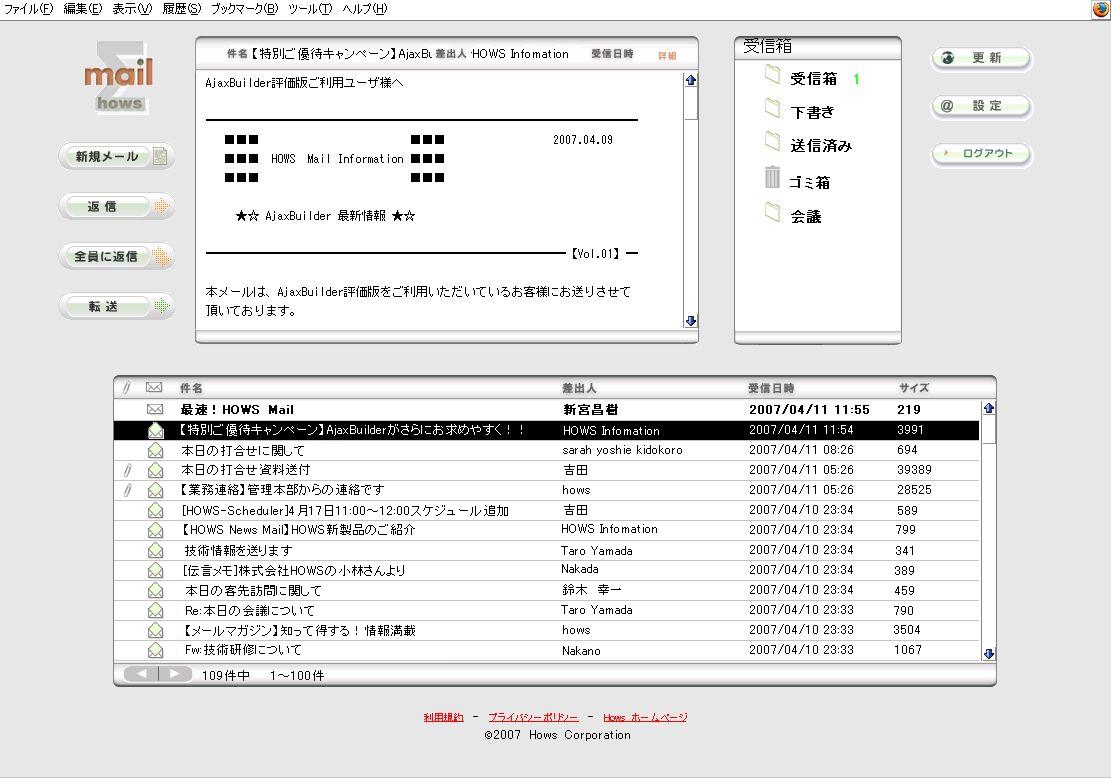
Task: Open the プライバシーポリシー link
Action: pyautogui.click(x=533, y=717)
